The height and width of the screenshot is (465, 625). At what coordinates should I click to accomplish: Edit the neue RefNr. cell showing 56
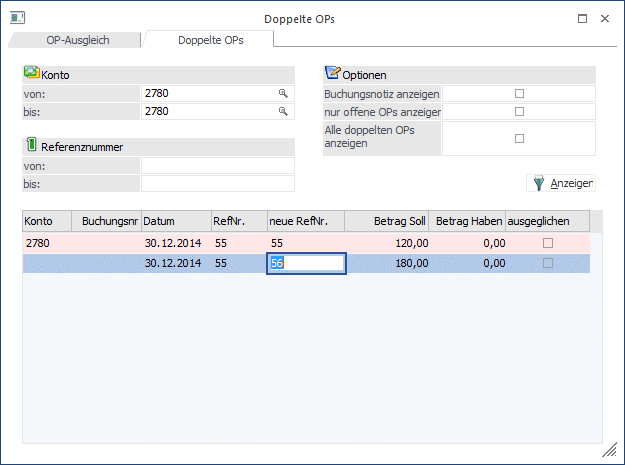click(x=306, y=263)
